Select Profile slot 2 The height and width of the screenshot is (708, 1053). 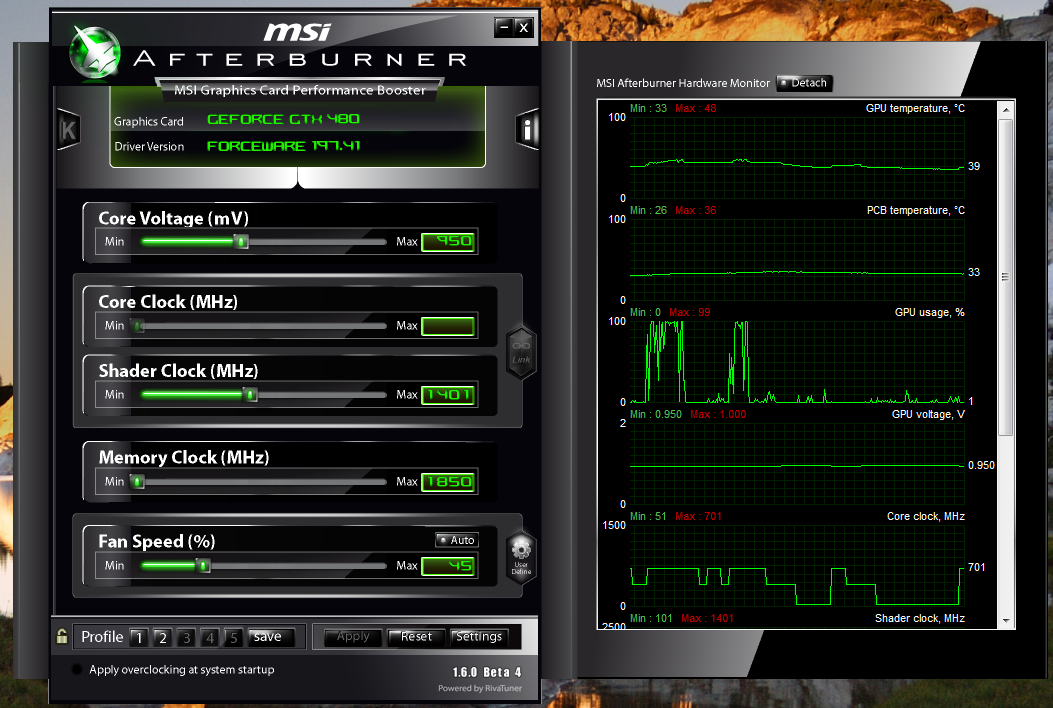click(163, 637)
